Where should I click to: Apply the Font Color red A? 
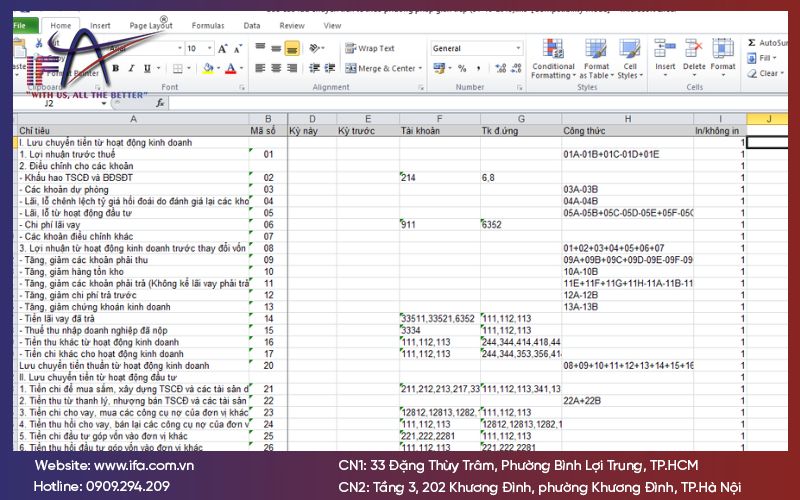[x=231, y=68]
